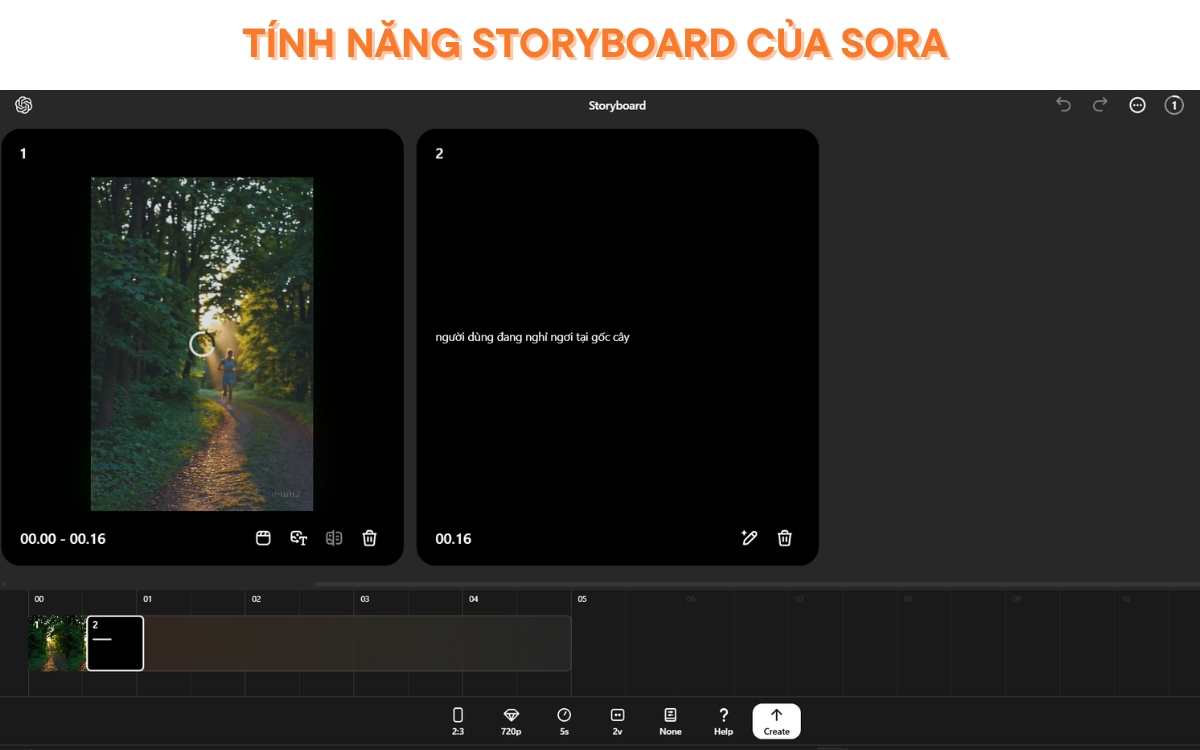Redo the storyboard action
1200x750 pixels.
[x=1100, y=105]
